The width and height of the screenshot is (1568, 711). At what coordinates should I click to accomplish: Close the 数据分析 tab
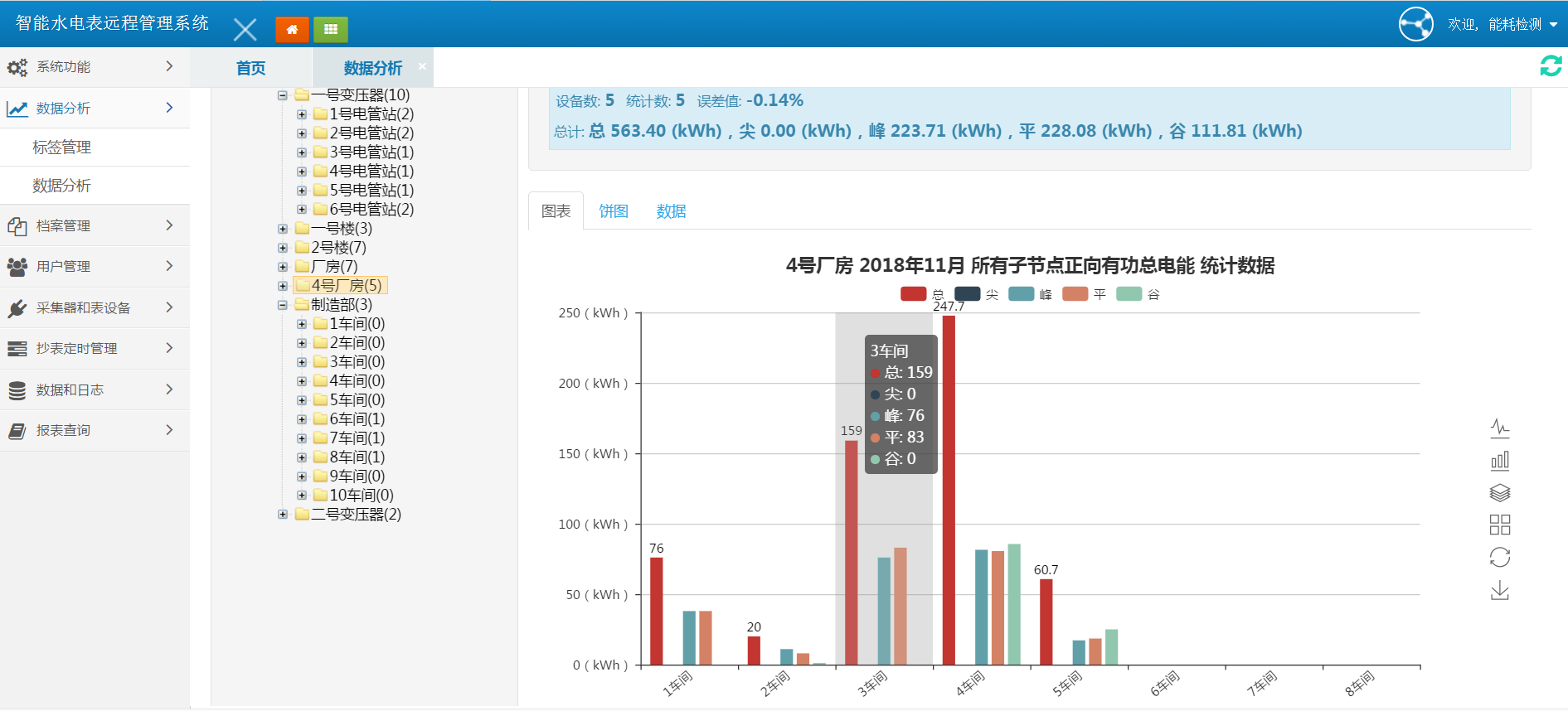click(422, 66)
